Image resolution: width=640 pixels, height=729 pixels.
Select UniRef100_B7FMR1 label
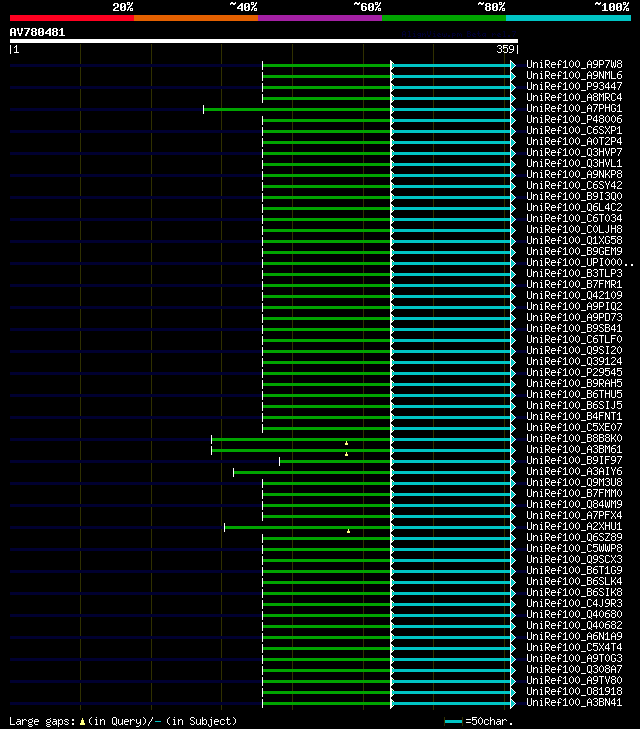click(574, 285)
